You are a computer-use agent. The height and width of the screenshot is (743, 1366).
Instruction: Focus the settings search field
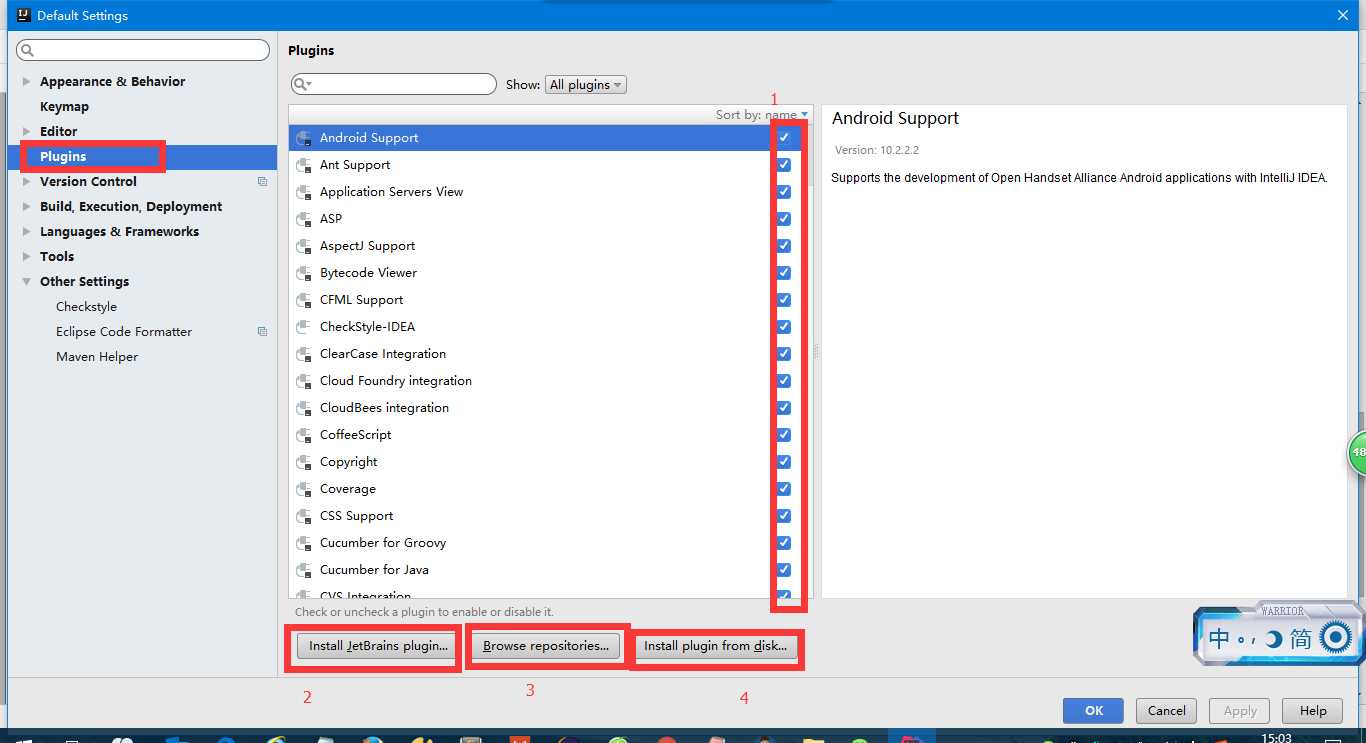tap(143, 50)
